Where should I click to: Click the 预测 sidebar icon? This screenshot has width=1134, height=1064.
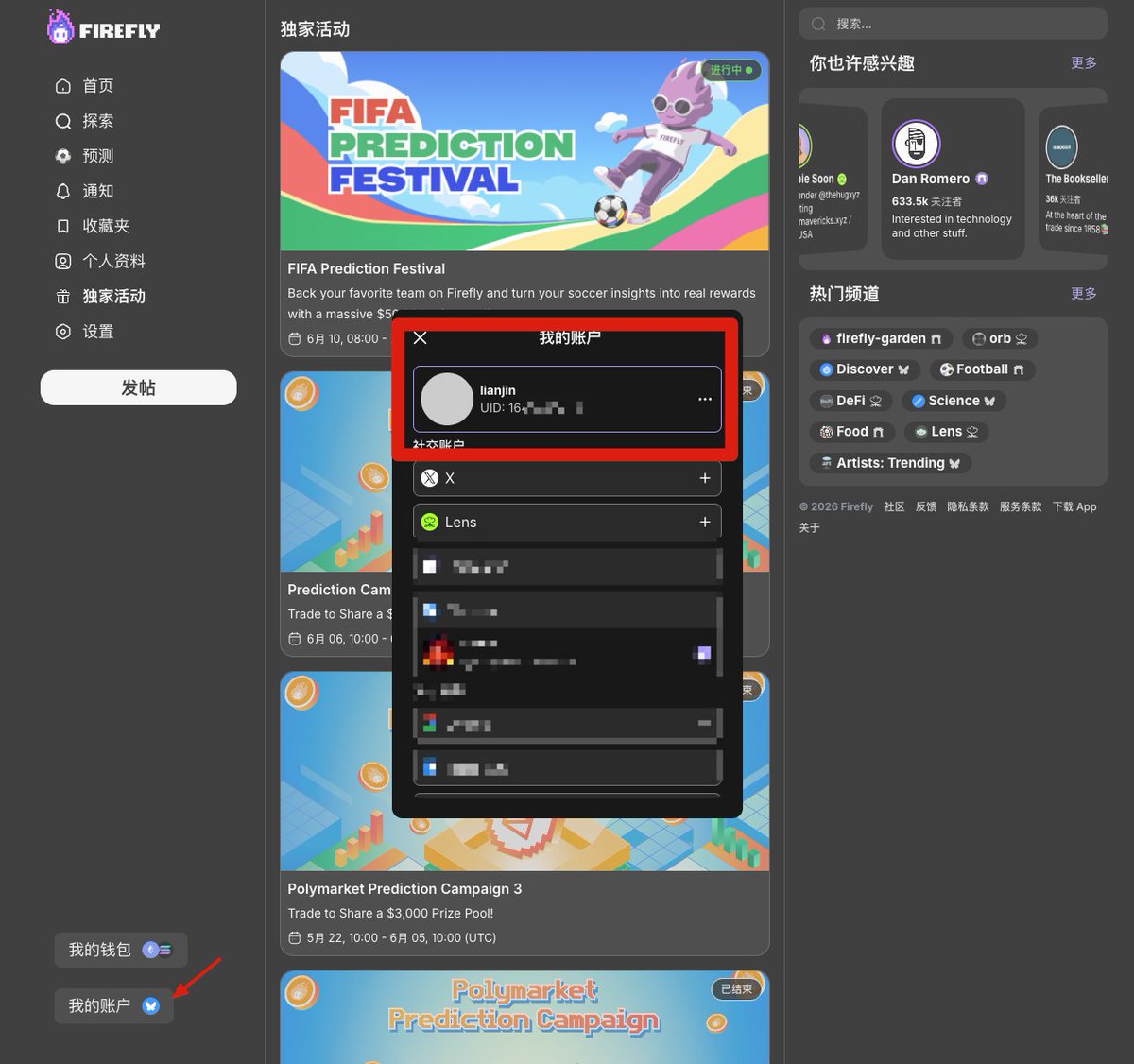pyautogui.click(x=63, y=156)
